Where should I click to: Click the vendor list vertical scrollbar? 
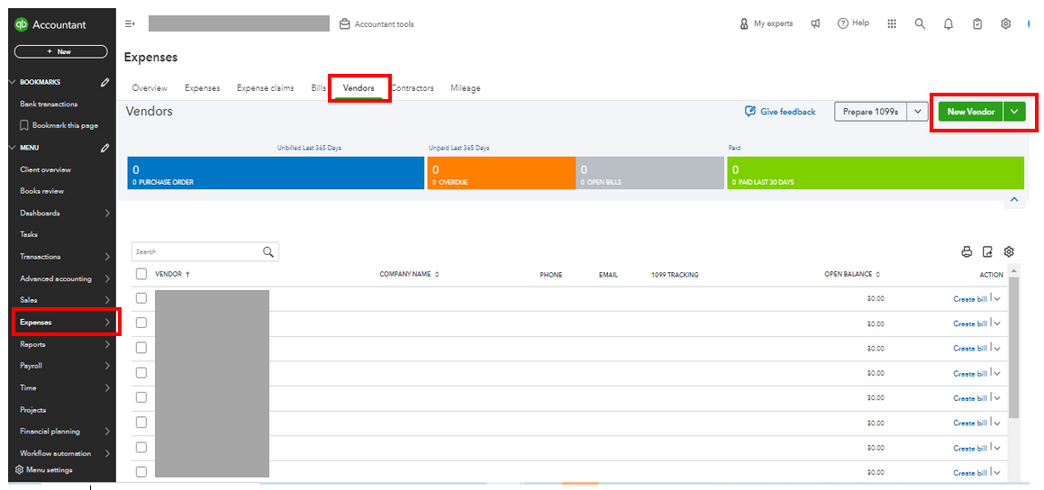click(1014, 347)
